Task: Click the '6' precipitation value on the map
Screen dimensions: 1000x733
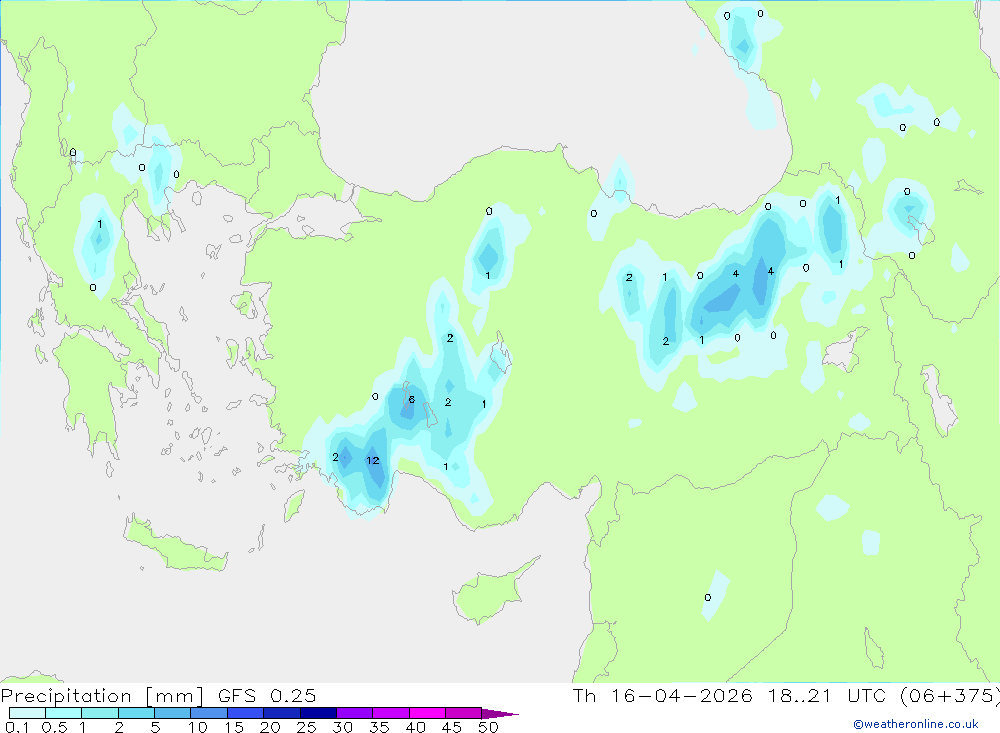Action: [x=411, y=399]
